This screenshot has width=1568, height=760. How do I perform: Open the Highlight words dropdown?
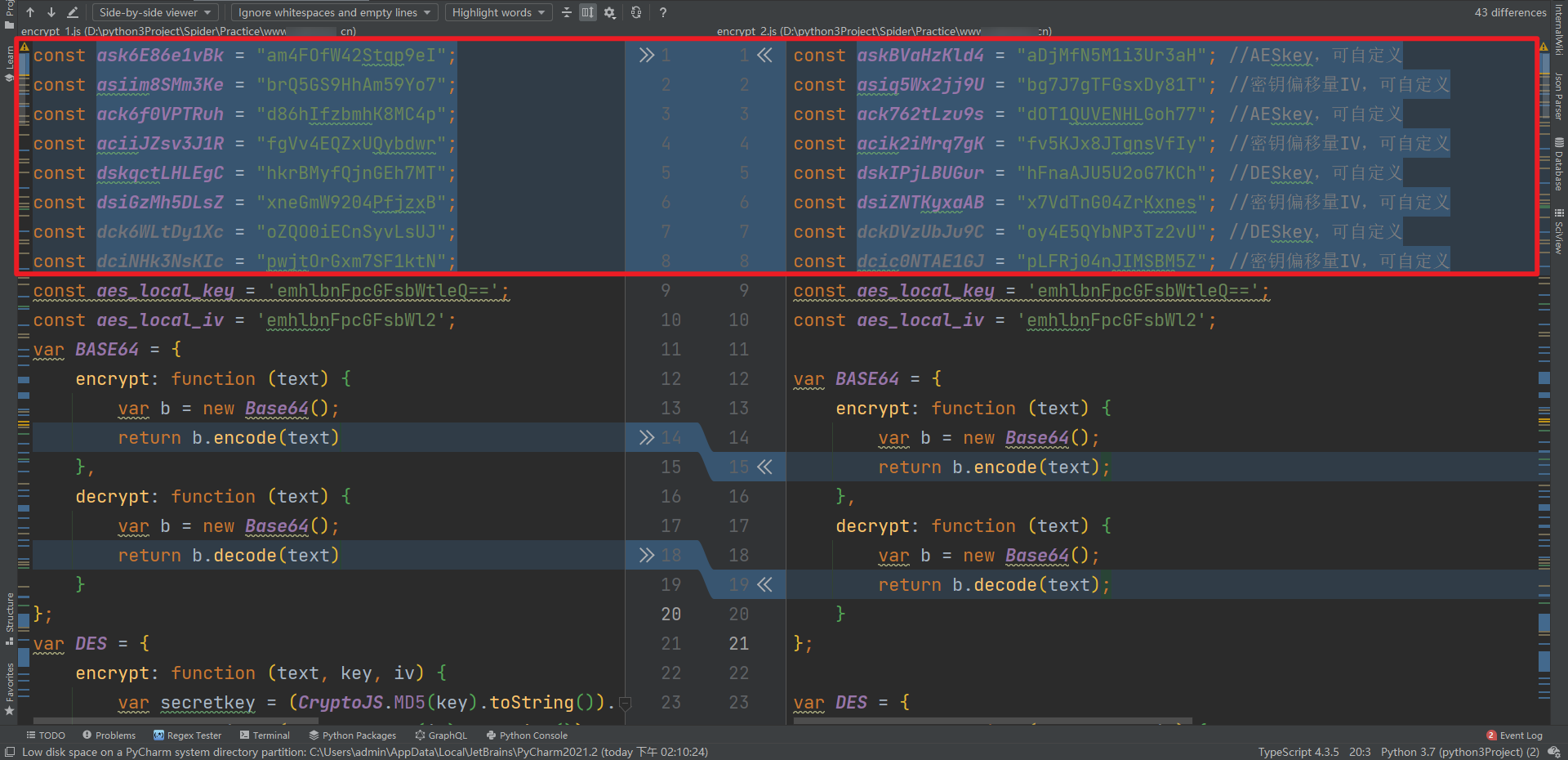(x=498, y=12)
